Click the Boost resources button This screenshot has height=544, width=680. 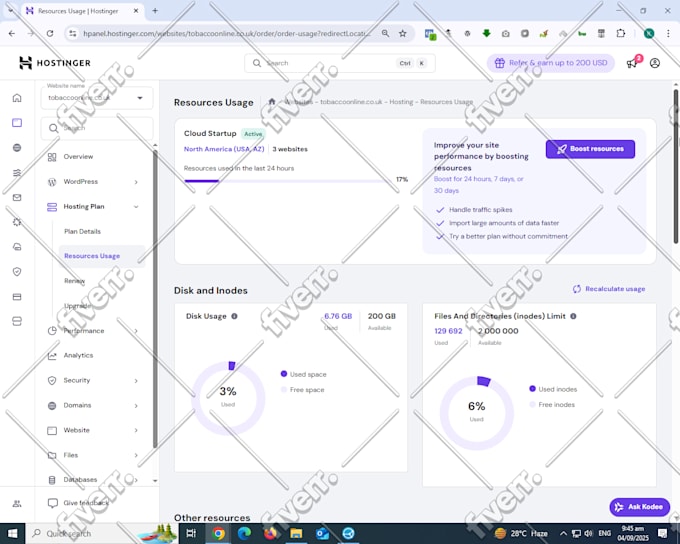click(590, 149)
